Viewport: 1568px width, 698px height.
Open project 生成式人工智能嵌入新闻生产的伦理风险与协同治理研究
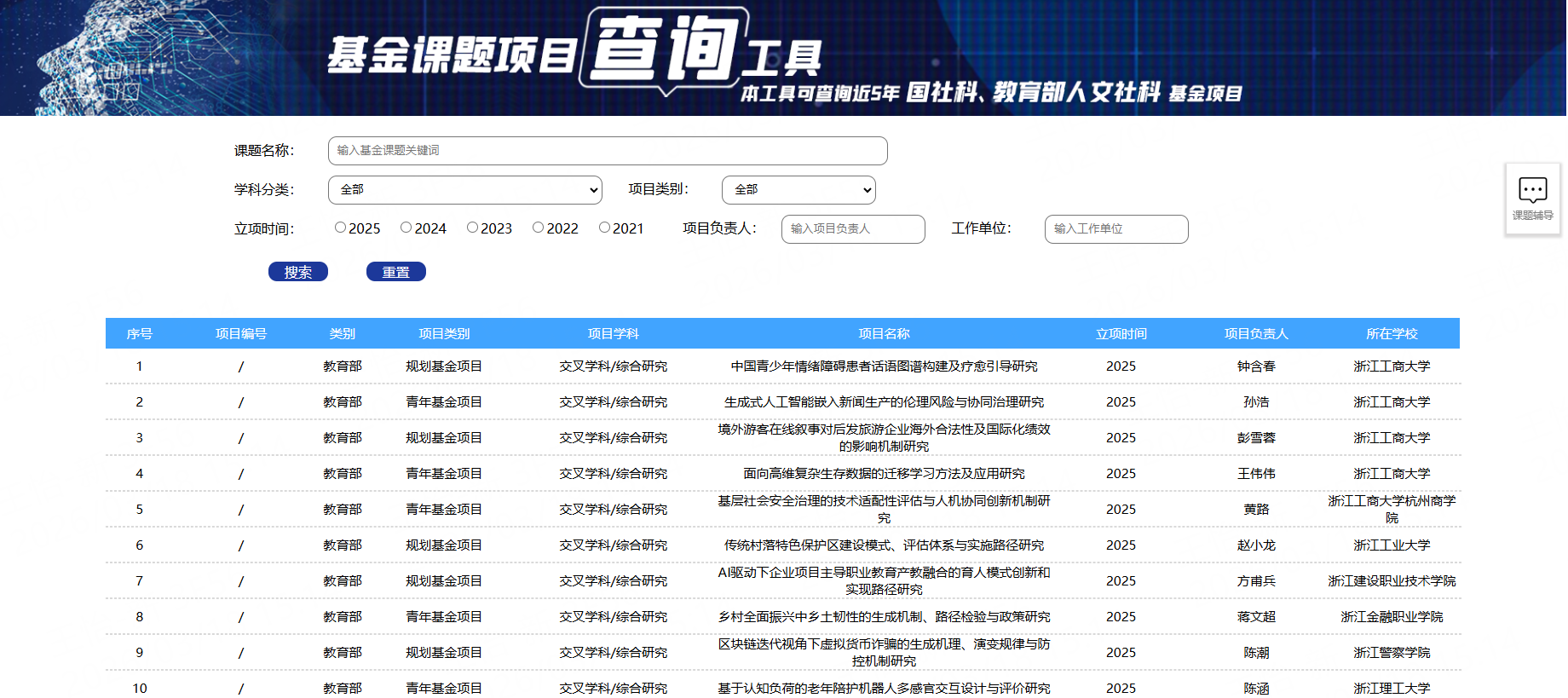point(884,402)
